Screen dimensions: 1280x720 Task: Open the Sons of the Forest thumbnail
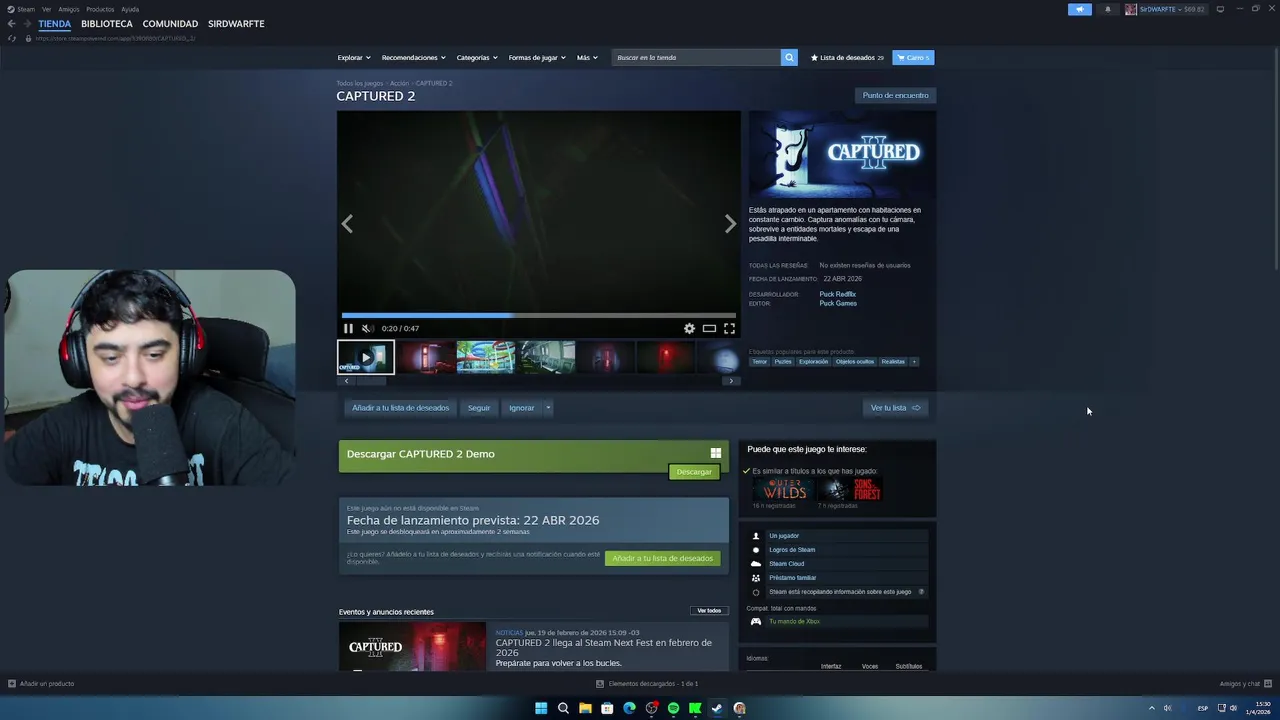tap(850, 489)
